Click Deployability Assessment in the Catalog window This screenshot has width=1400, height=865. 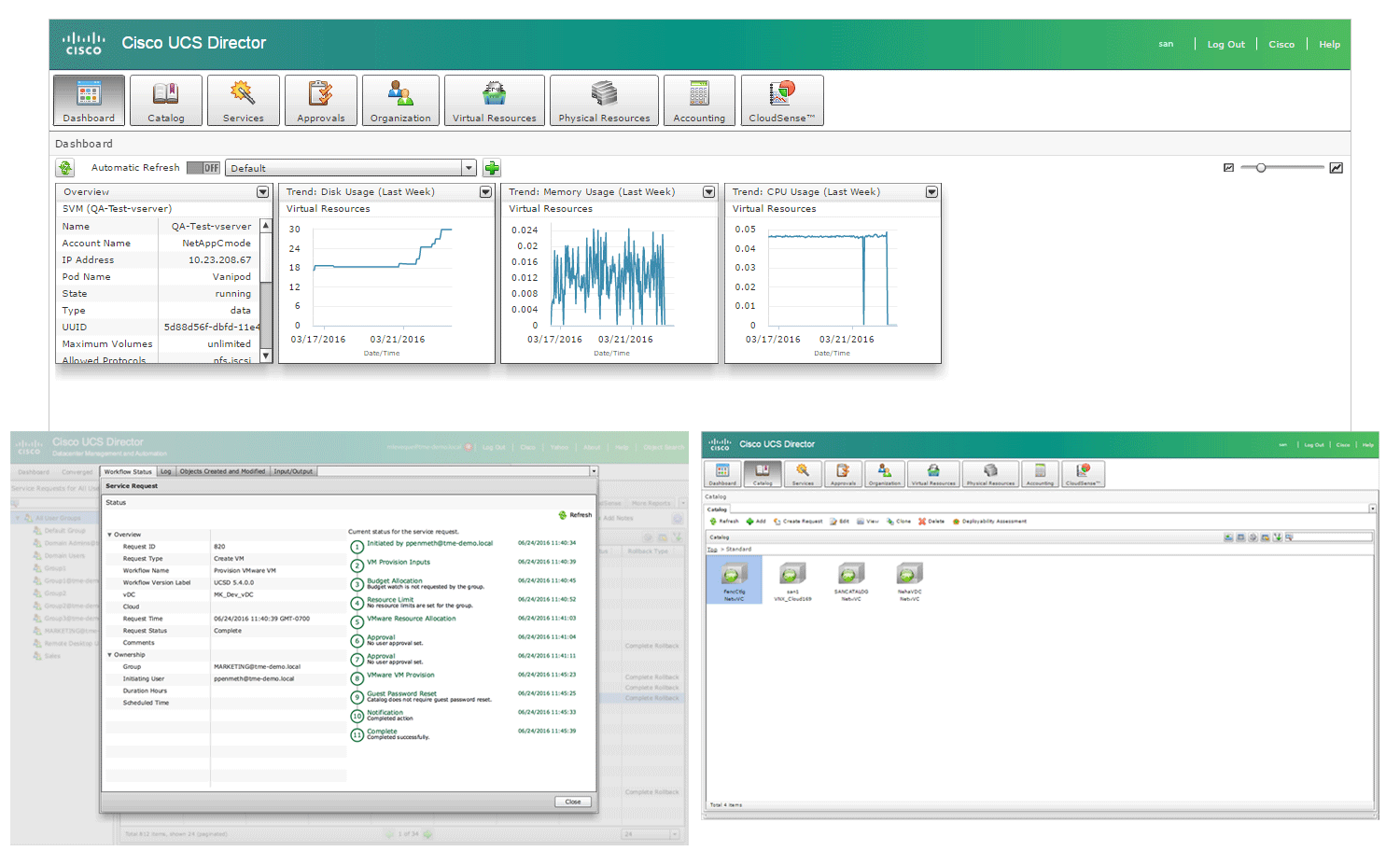989,522
